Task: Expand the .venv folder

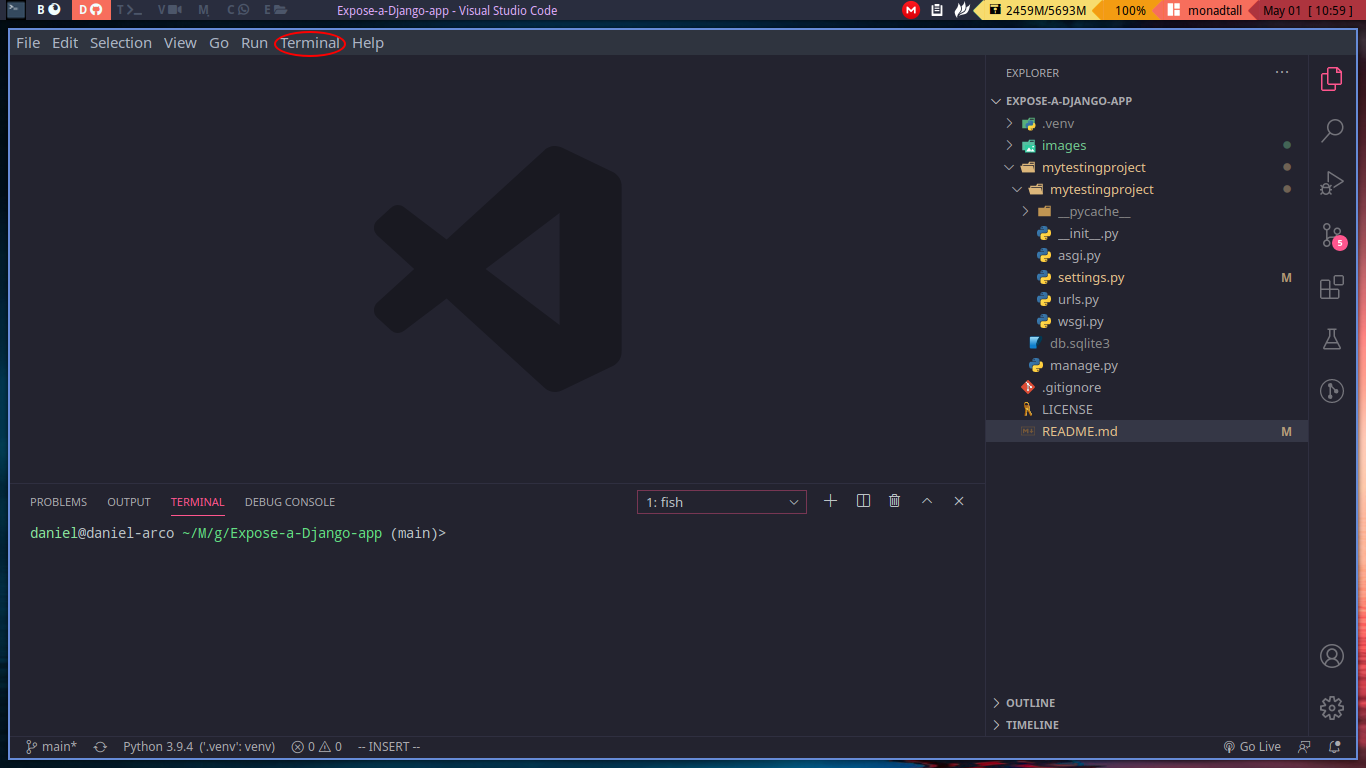Action: pos(1057,123)
